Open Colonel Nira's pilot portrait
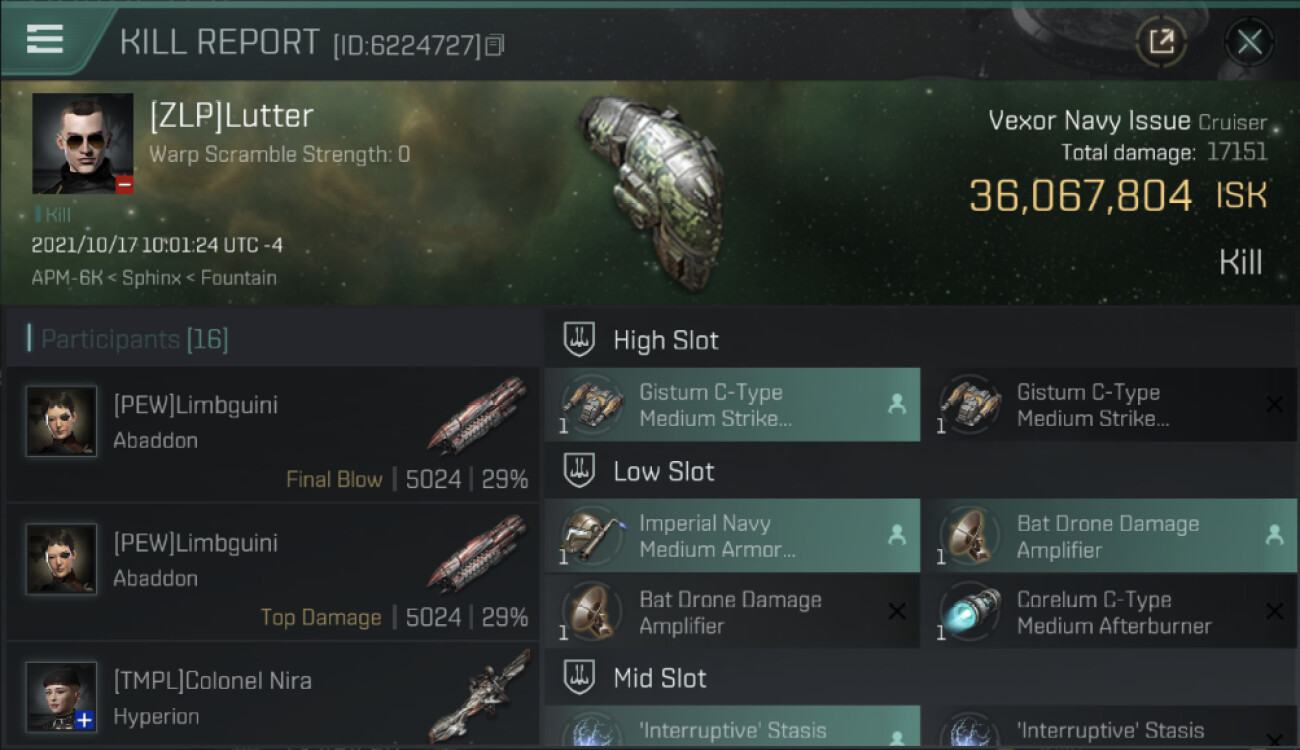This screenshot has width=1300, height=750. point(62,696)
